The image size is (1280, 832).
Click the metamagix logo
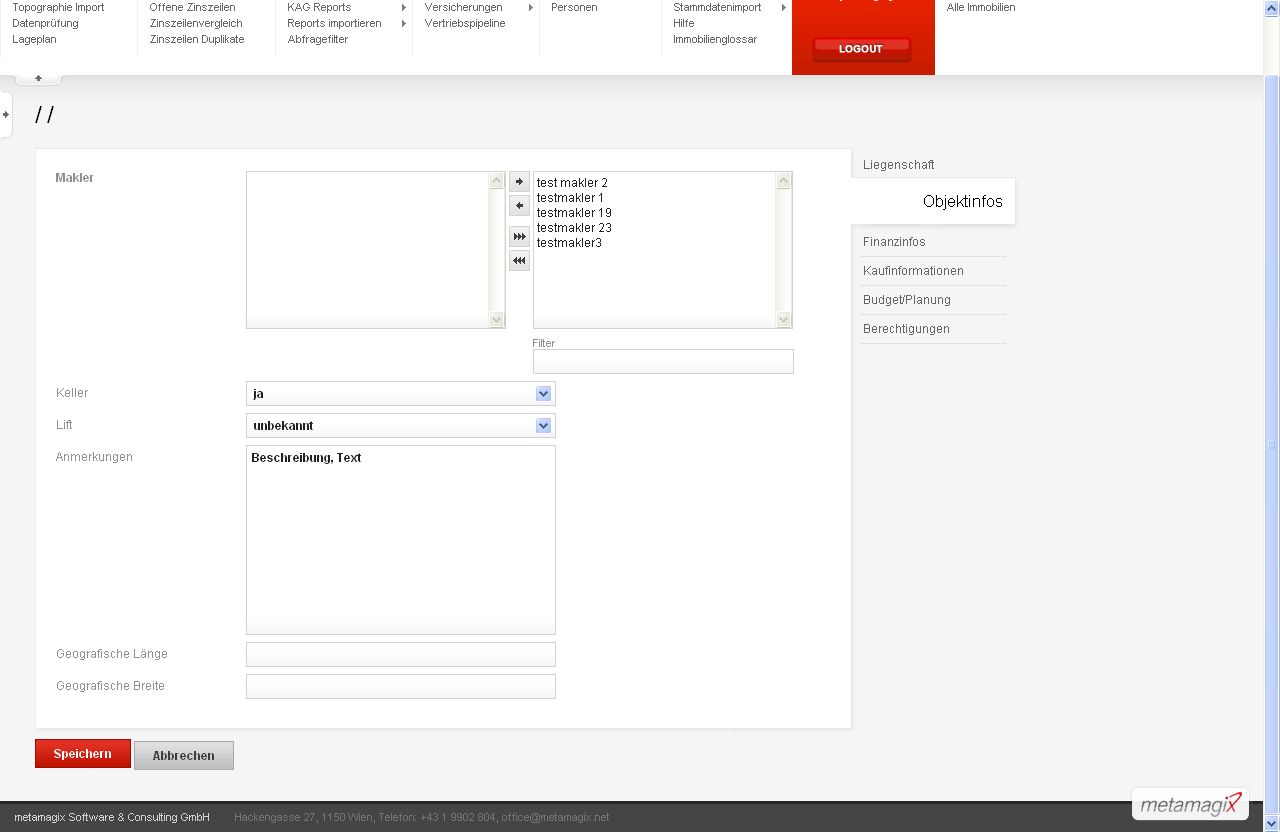click(x=1190, y=804)
